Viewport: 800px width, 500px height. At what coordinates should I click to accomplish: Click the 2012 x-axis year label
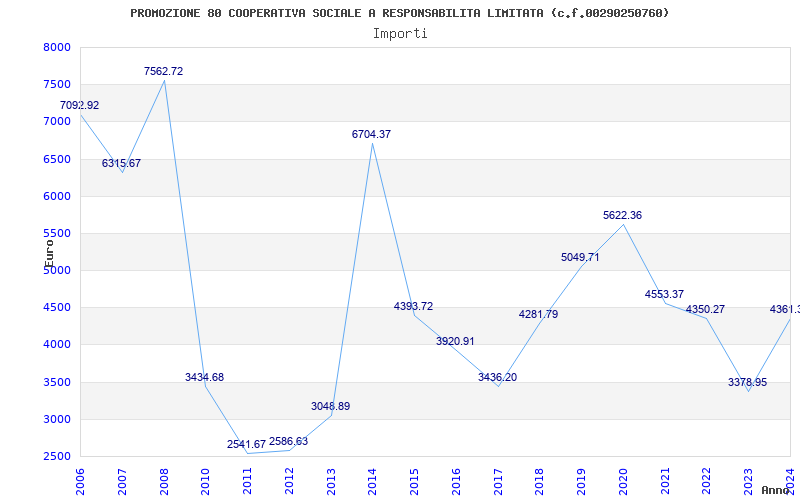(x=289, y=482)
